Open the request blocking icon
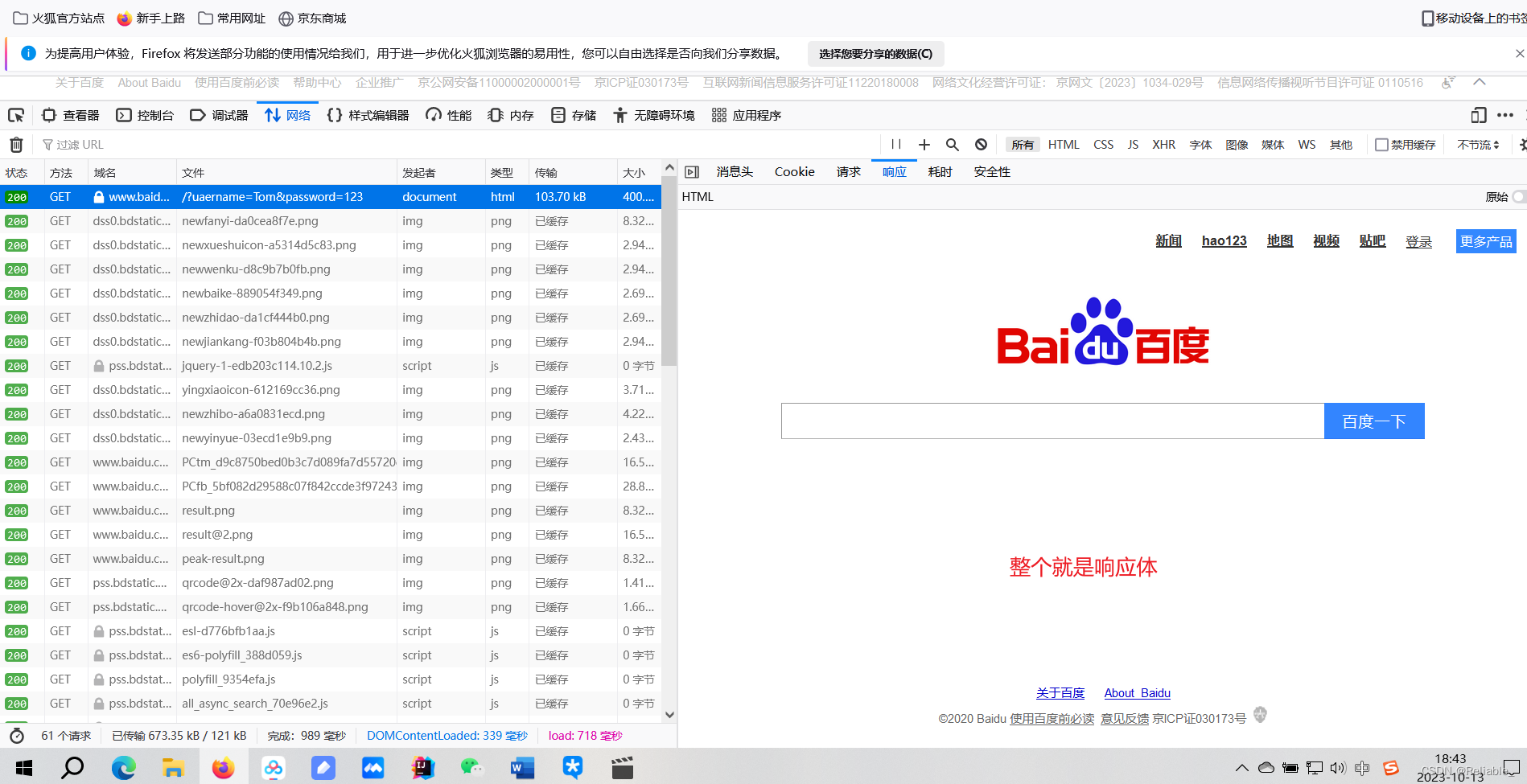This screenshot has height=784, width=1527. click(981, 145)
